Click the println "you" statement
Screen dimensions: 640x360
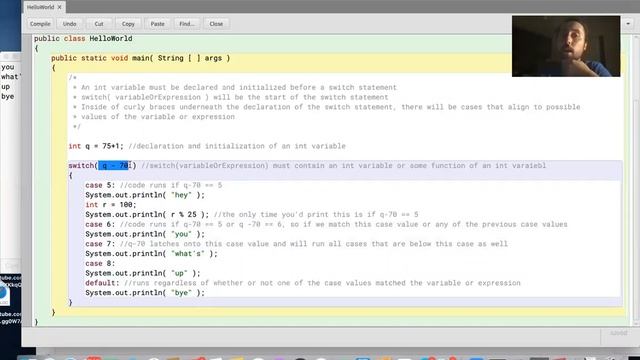(145, 234)
